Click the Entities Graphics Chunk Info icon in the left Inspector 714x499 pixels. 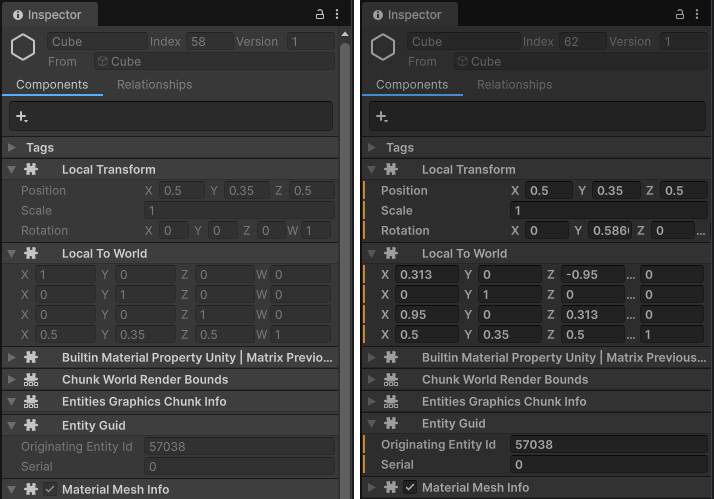(31, 401)
